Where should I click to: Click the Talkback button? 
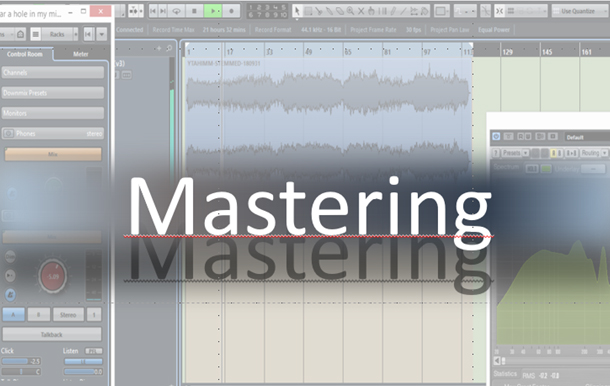tap(52, 334)
